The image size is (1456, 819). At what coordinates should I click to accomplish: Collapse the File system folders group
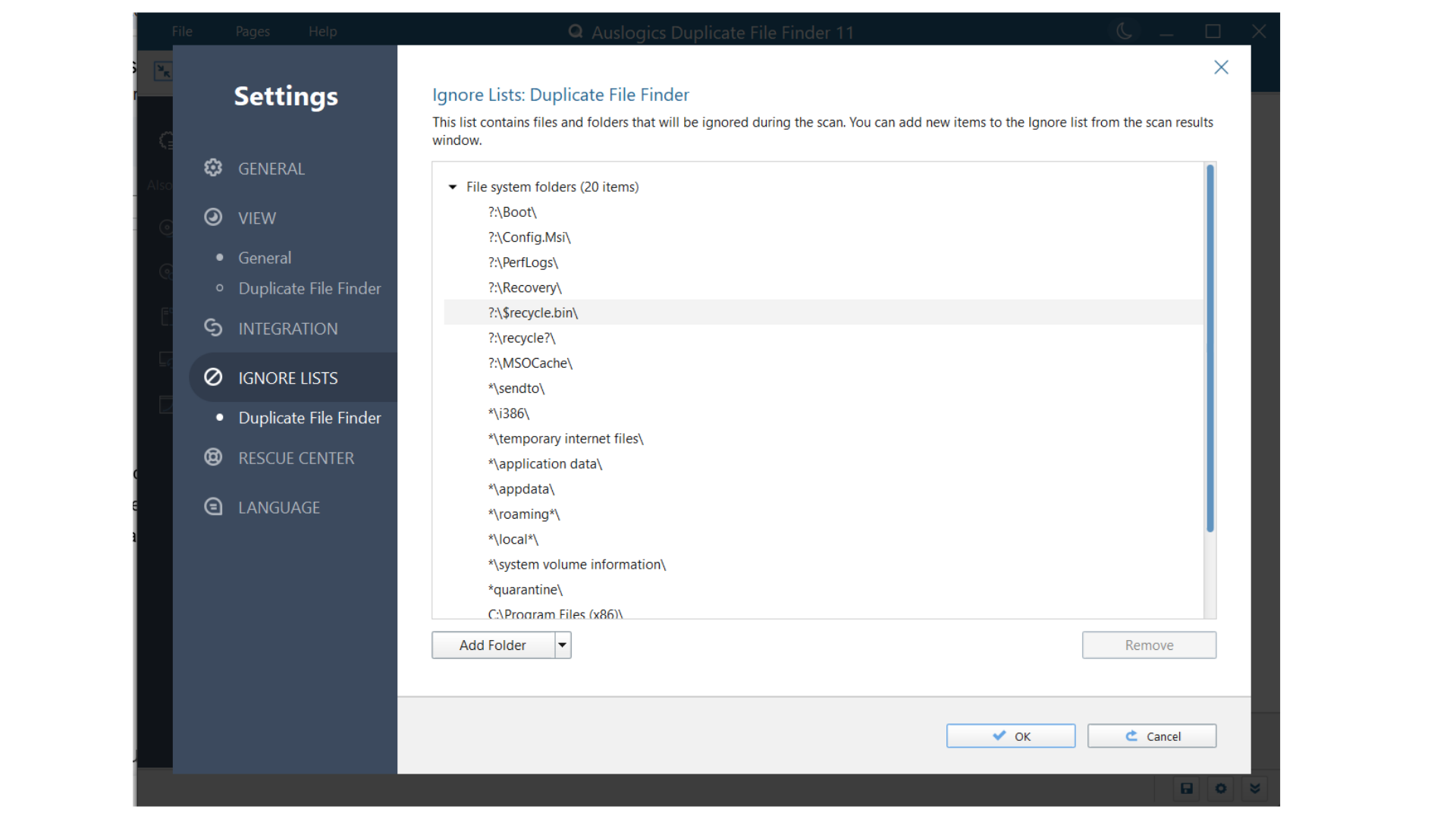point(453,187)
